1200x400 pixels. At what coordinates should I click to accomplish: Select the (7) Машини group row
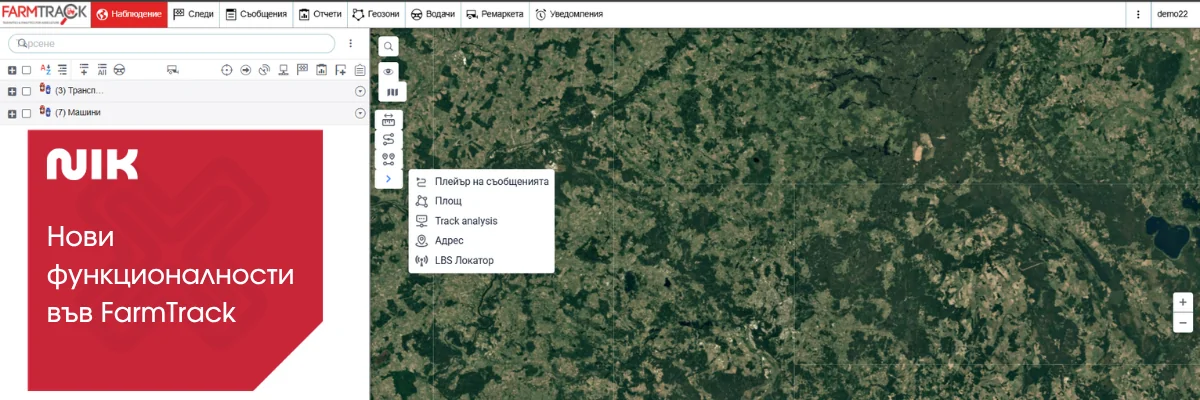(185, 113)
